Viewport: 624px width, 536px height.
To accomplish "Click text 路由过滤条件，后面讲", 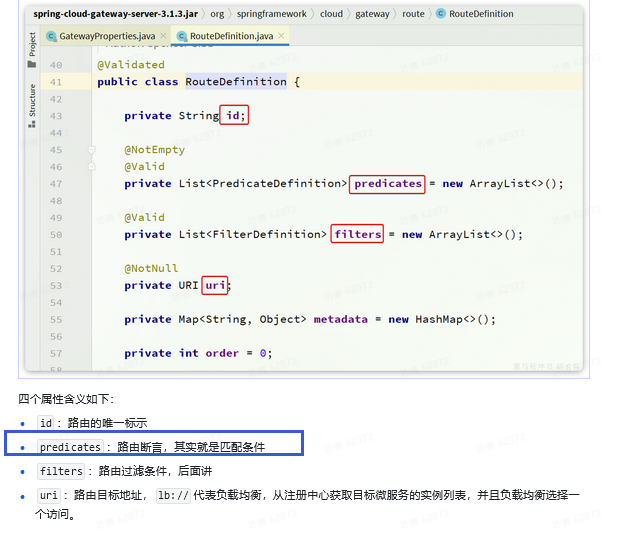I will point(155,471).
